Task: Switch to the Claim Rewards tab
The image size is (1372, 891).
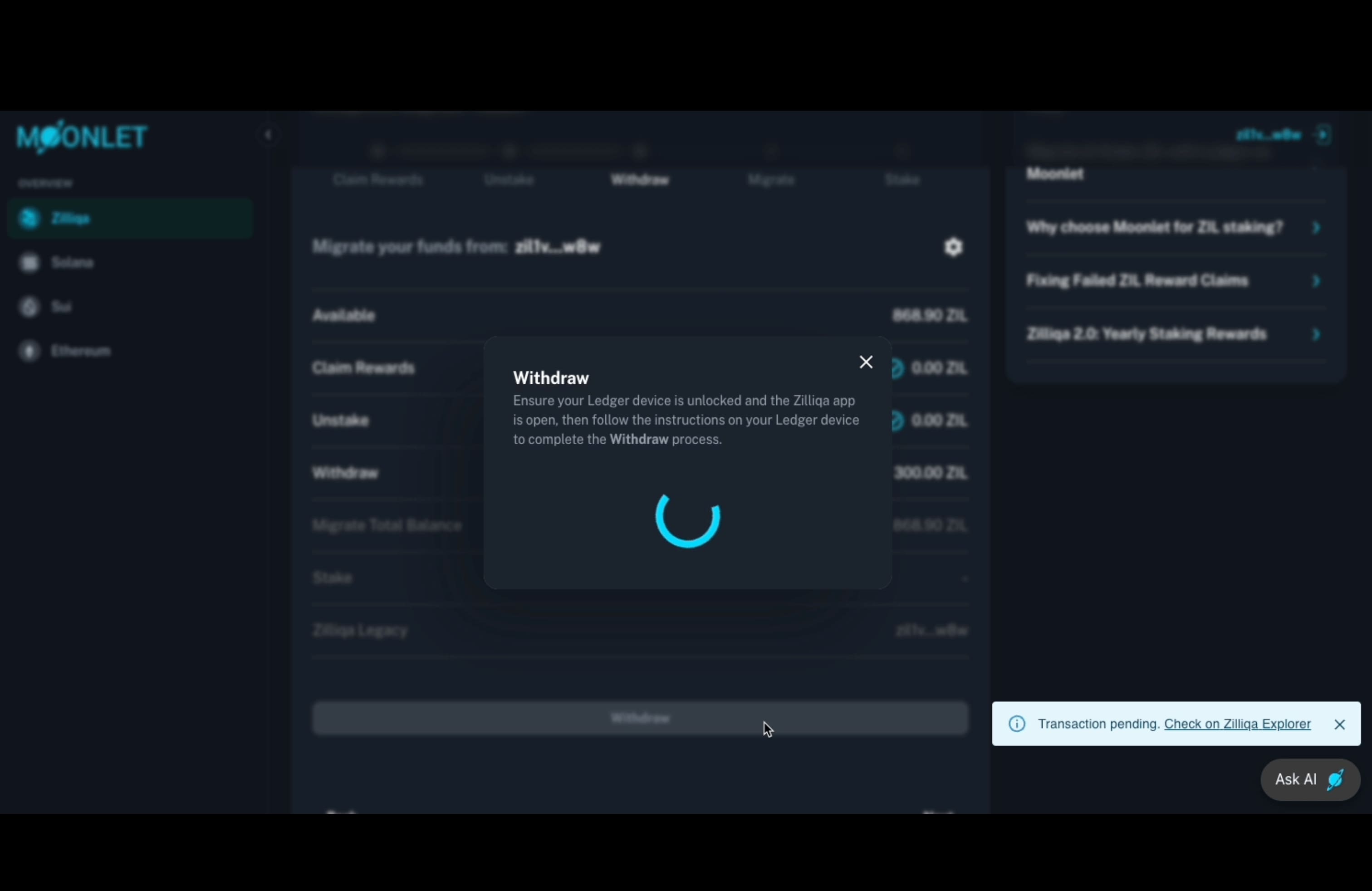Action: [377, 180]
